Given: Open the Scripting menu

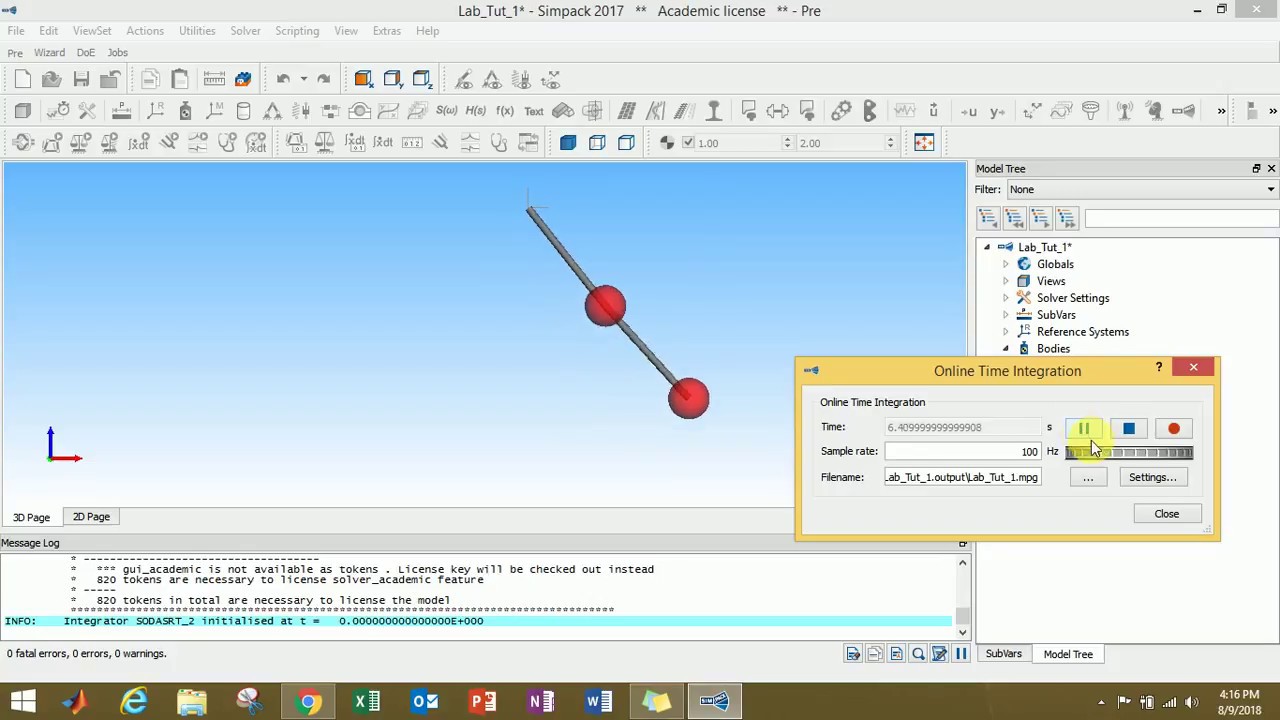Looking at the screenshot, I should (297, 31).
